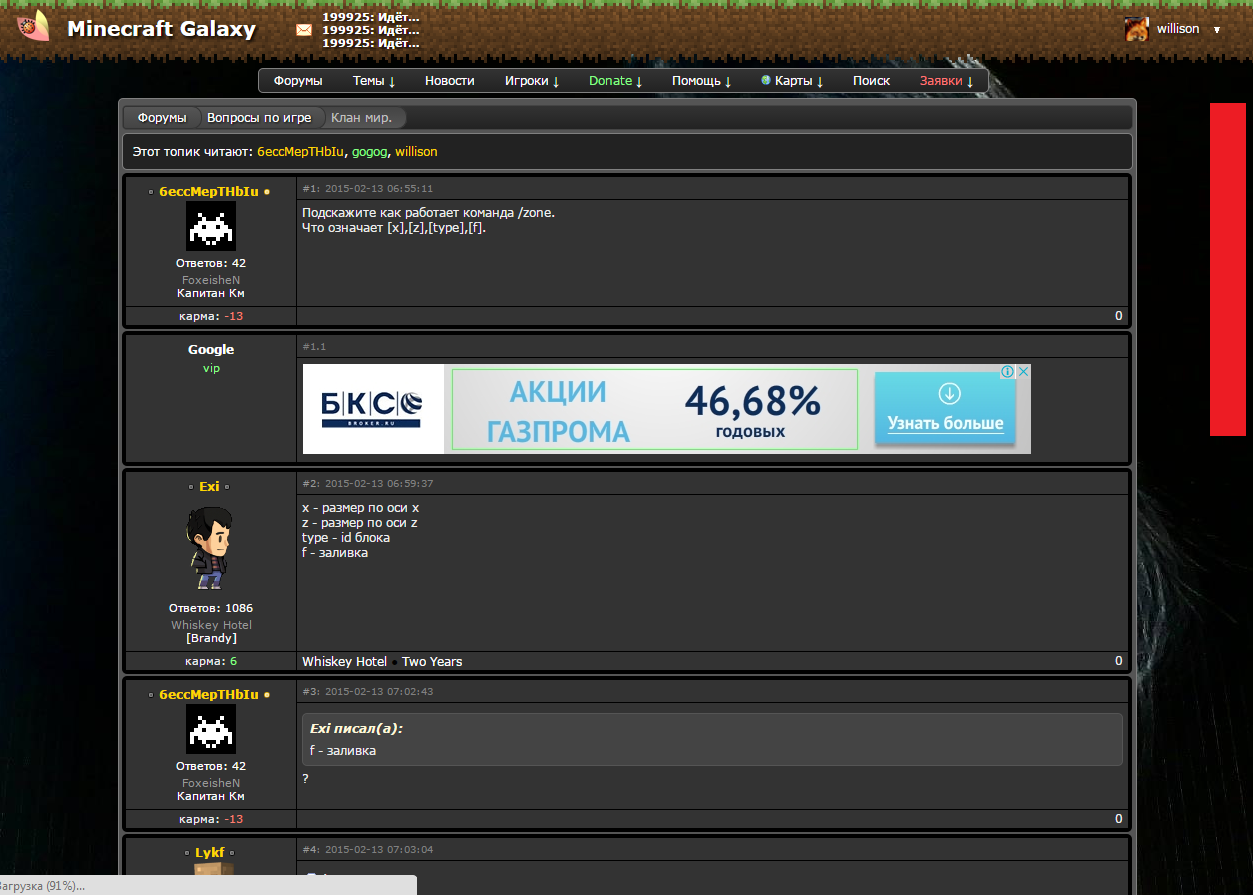Click the space invader avatar in post #1

coord(211,226)
